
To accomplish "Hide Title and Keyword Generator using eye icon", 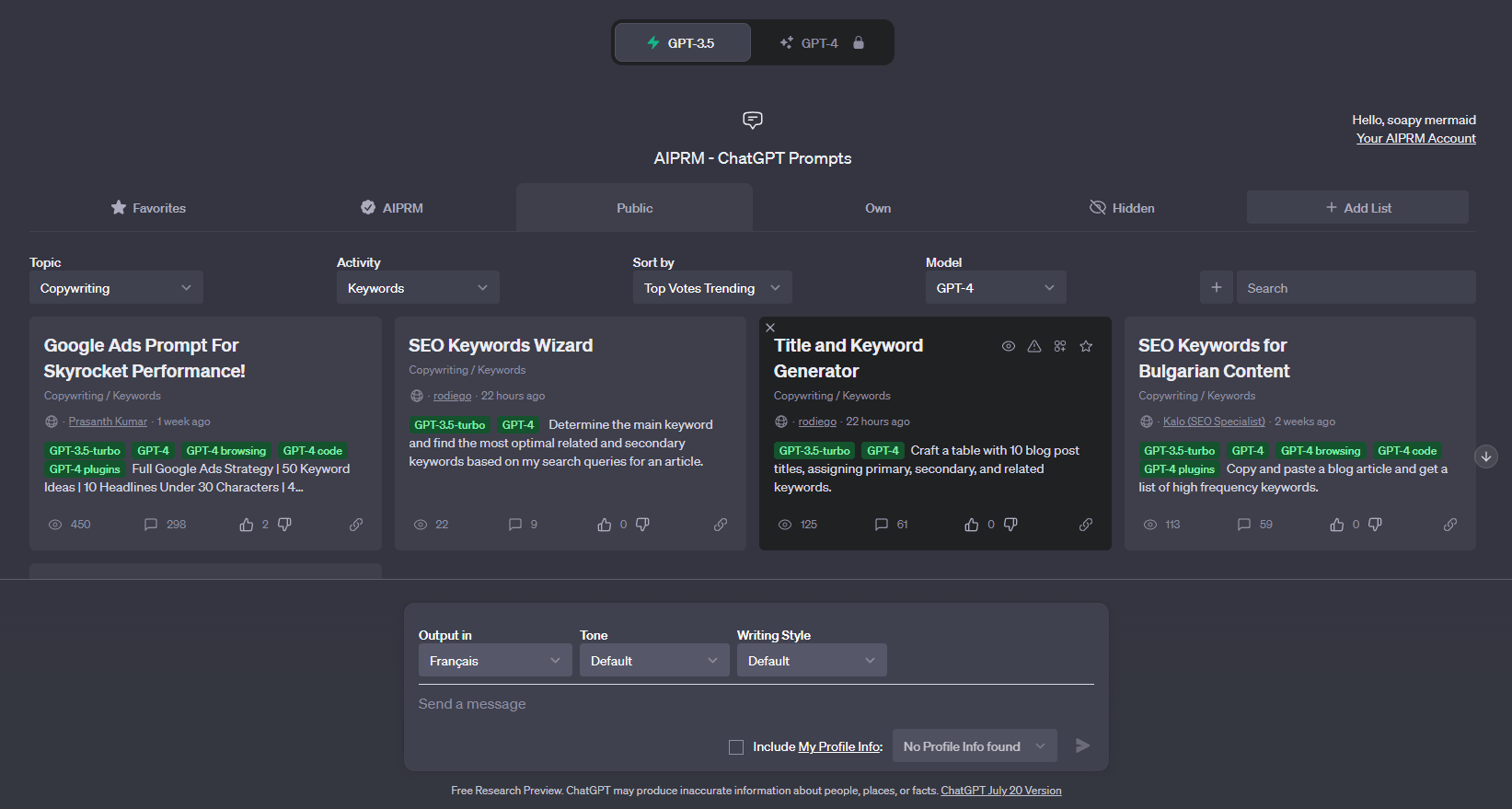I will [x=1009, y=346].
